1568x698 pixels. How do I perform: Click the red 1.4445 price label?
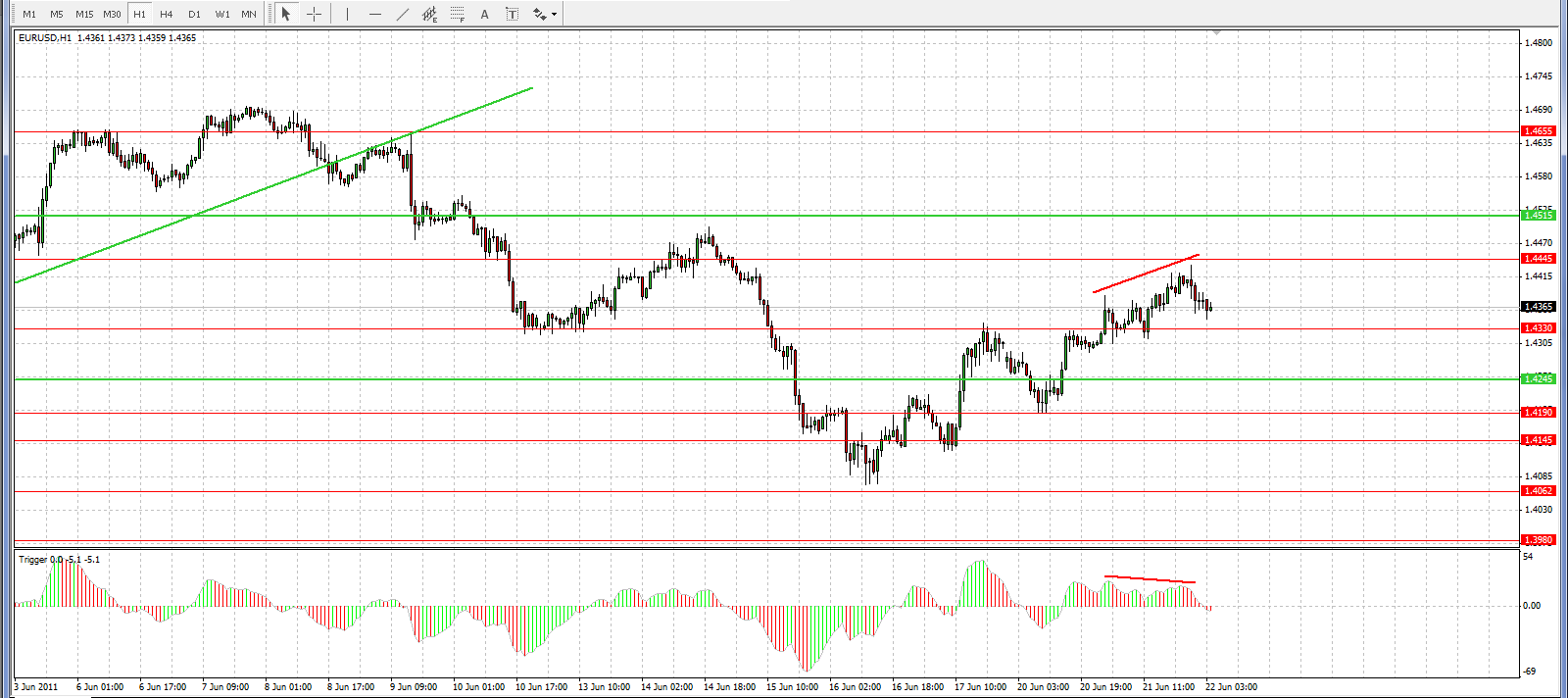pos(1538,259)
